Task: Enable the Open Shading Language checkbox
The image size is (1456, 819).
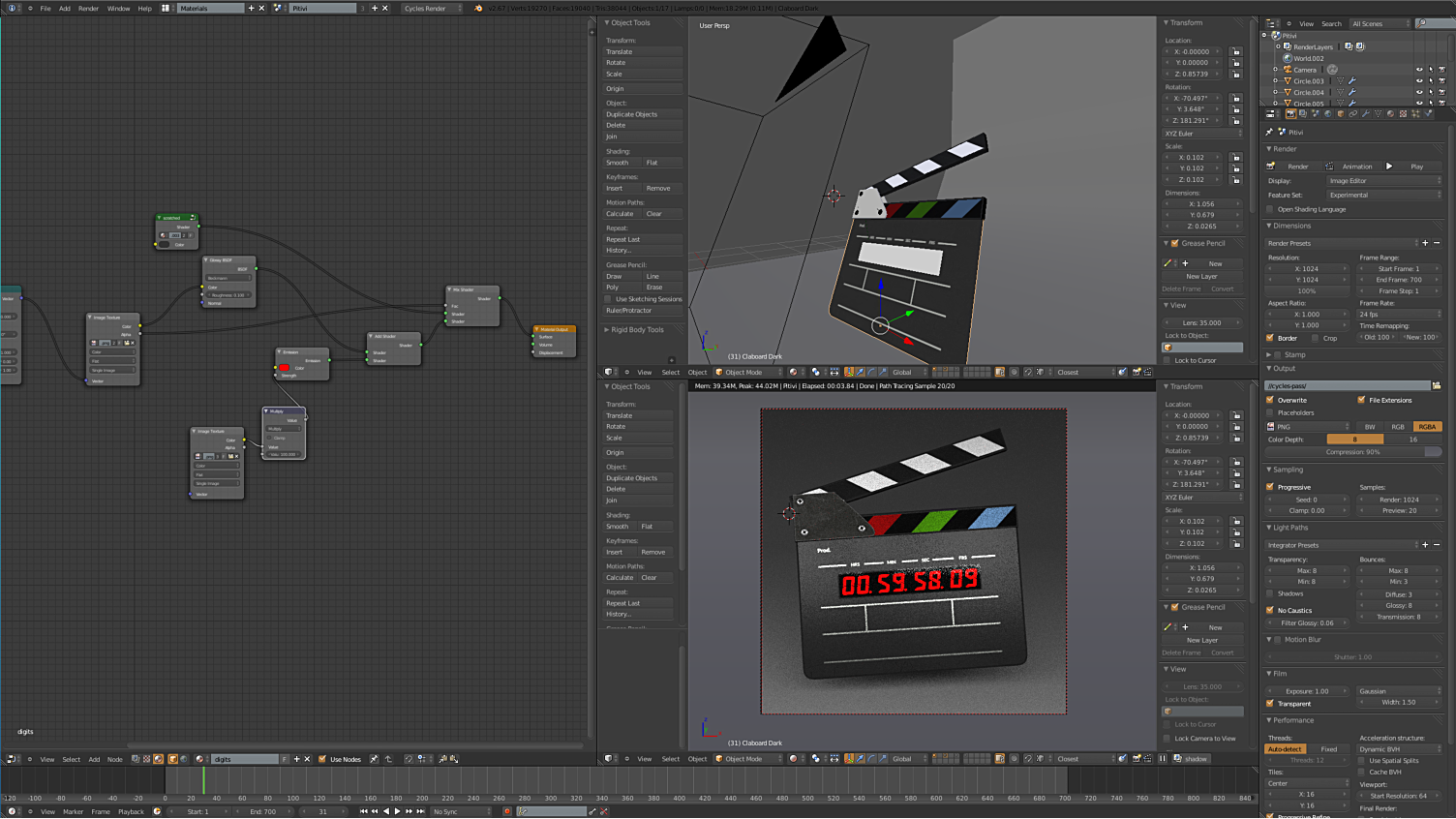Action: tap(1270, 209)
